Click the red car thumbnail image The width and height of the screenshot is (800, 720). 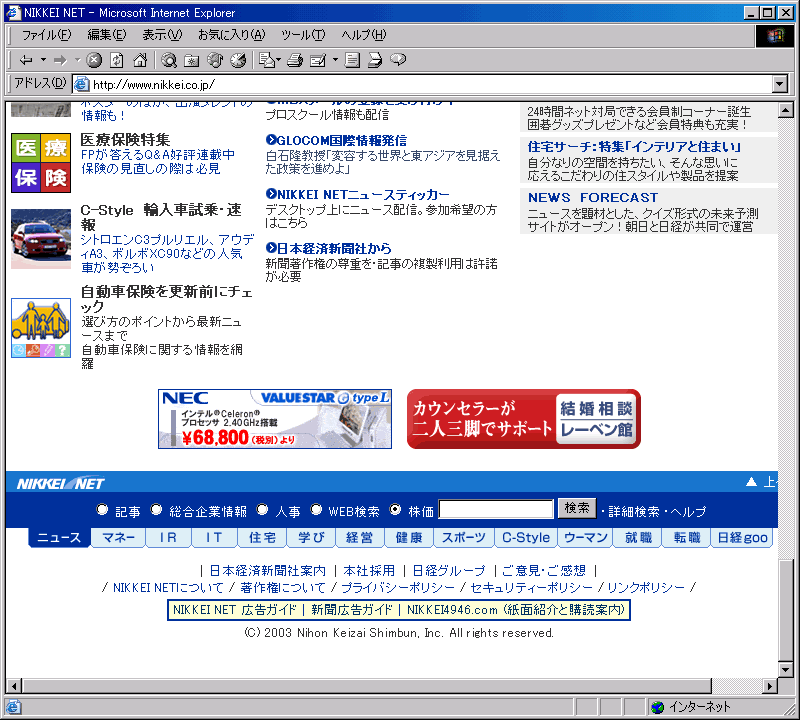coord(41,239)
